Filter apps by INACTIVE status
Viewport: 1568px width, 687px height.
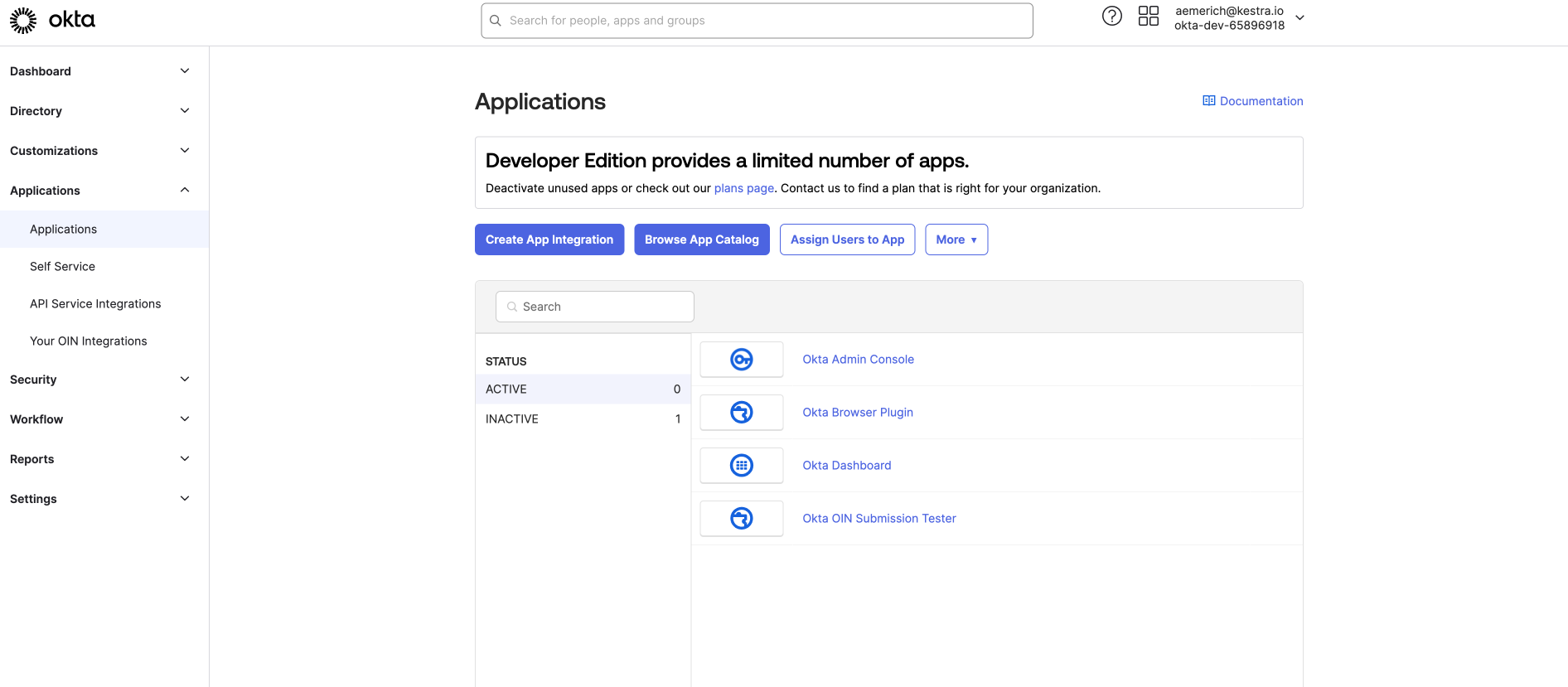click(512, 419)
